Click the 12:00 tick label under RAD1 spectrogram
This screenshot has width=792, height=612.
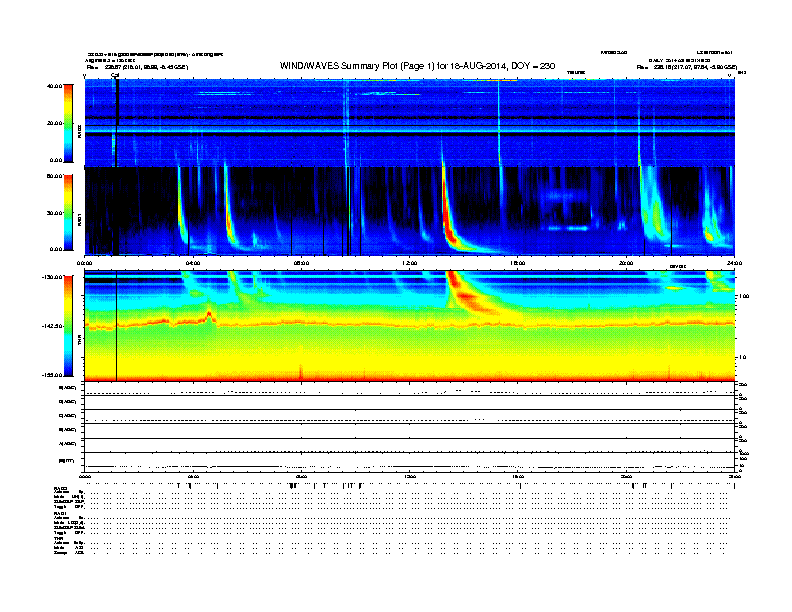pyautogui.click(x=410, y=263)
